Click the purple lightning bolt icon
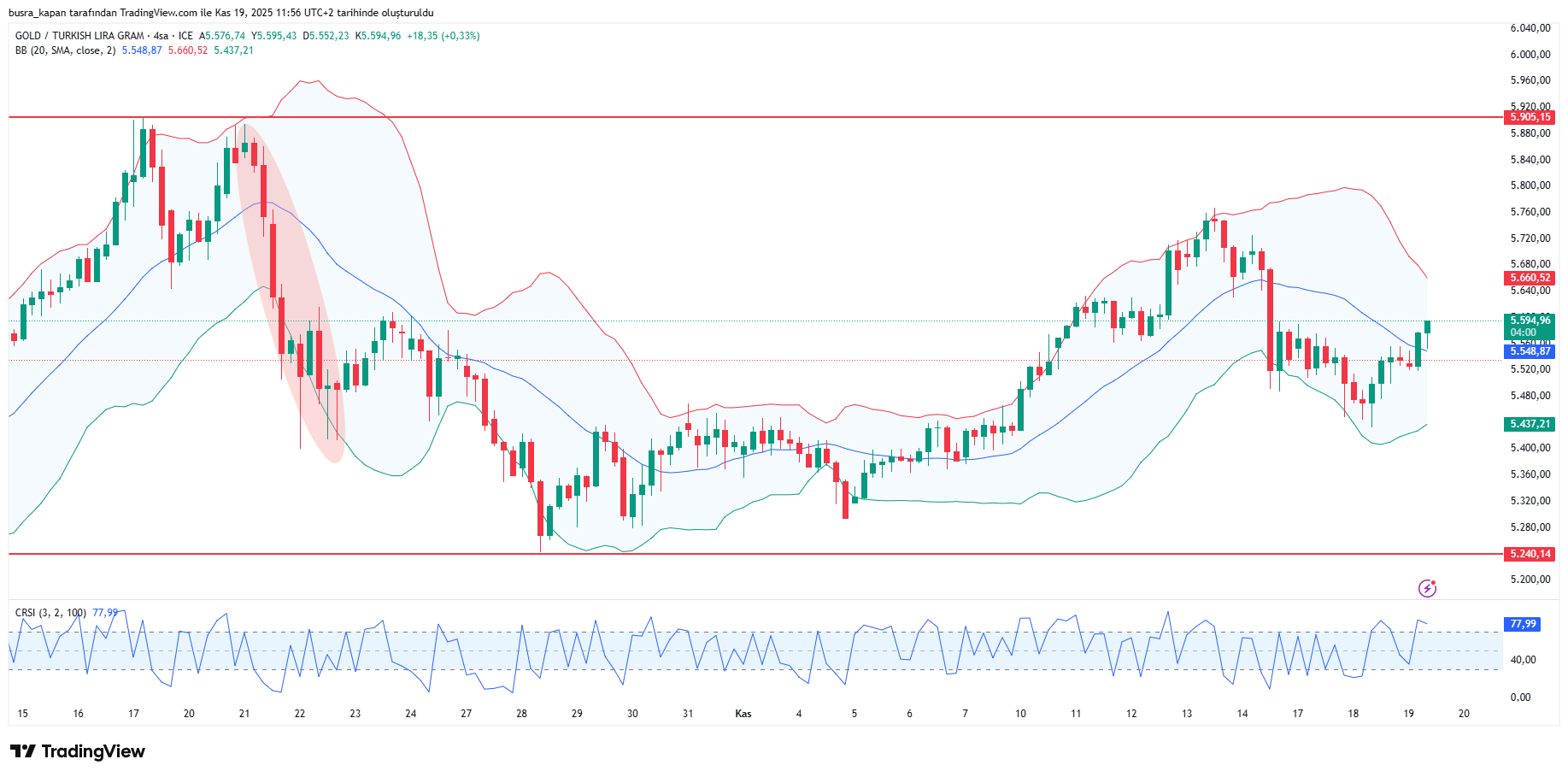Viewport: 1568px width, 777px height. tap(1427, 588)
